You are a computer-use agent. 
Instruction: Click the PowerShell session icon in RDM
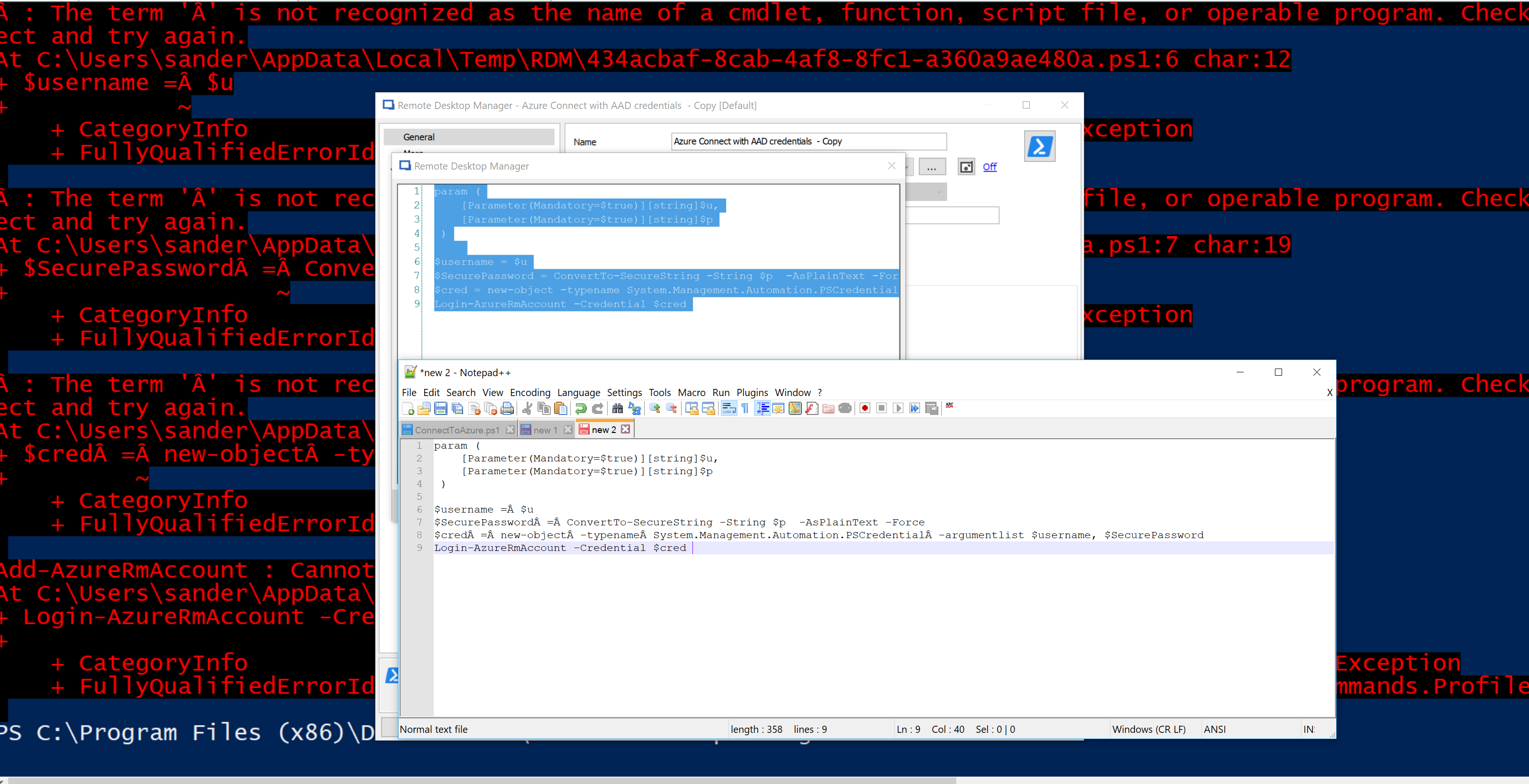[1039, 146]
